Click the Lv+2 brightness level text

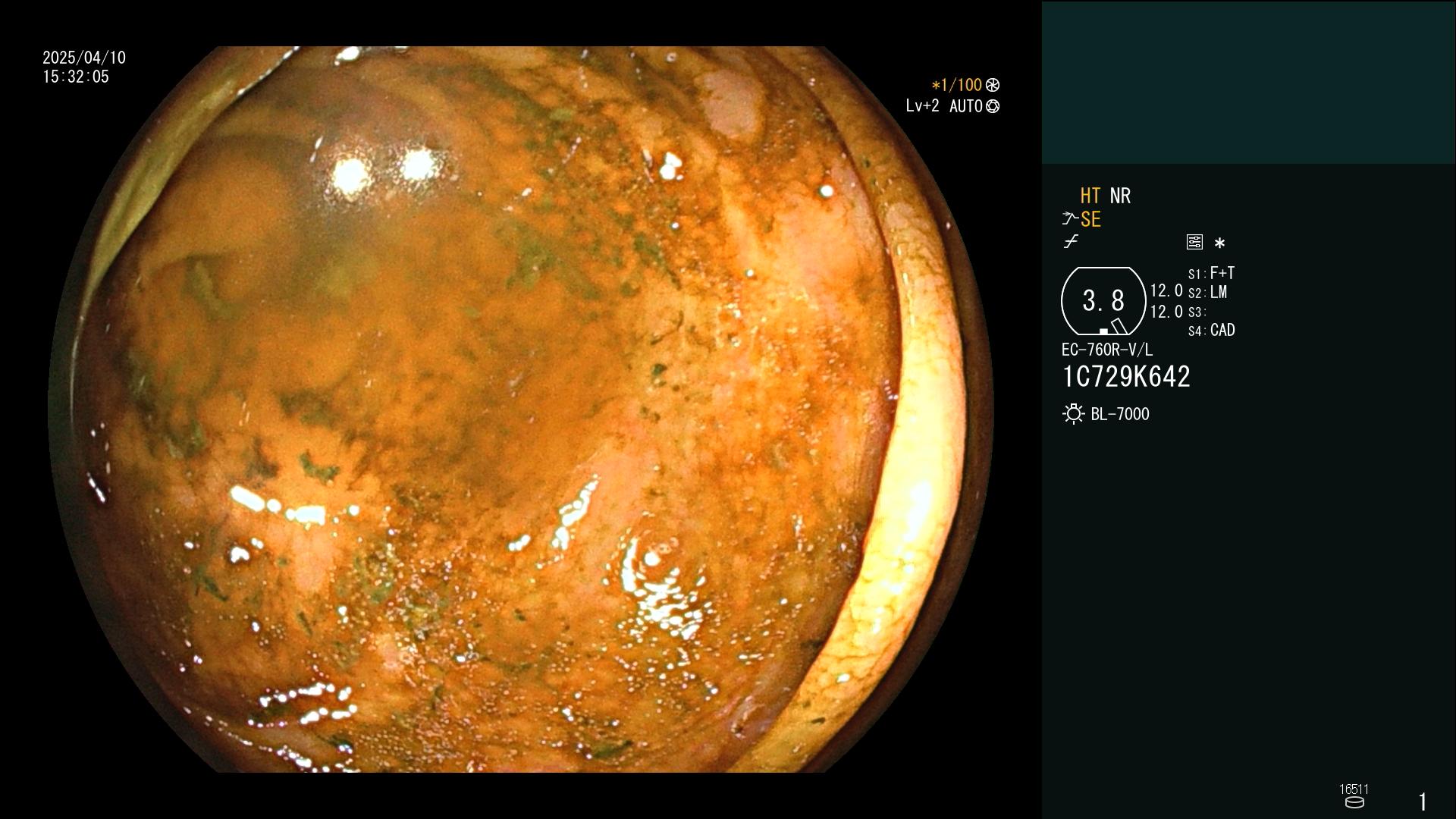[922, 106]
